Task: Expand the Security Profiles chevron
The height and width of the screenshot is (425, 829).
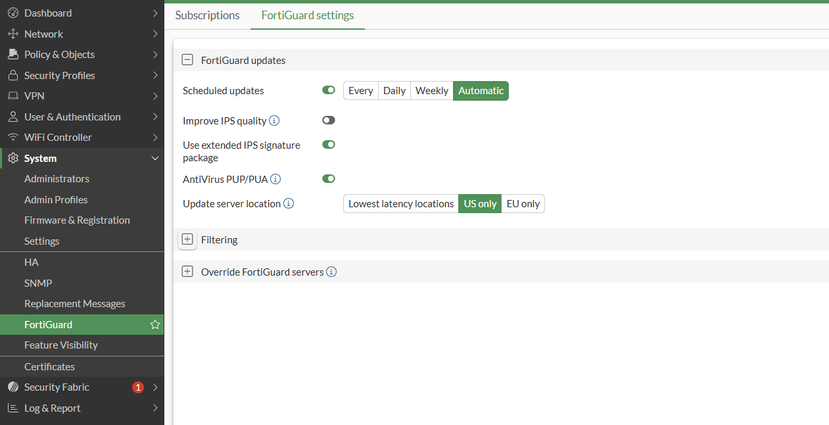Action: pyautogui.click(x=155, y=76)
